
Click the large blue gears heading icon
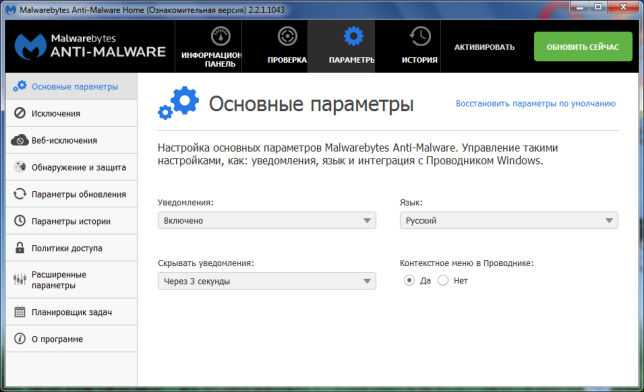(x=178, y=103)
